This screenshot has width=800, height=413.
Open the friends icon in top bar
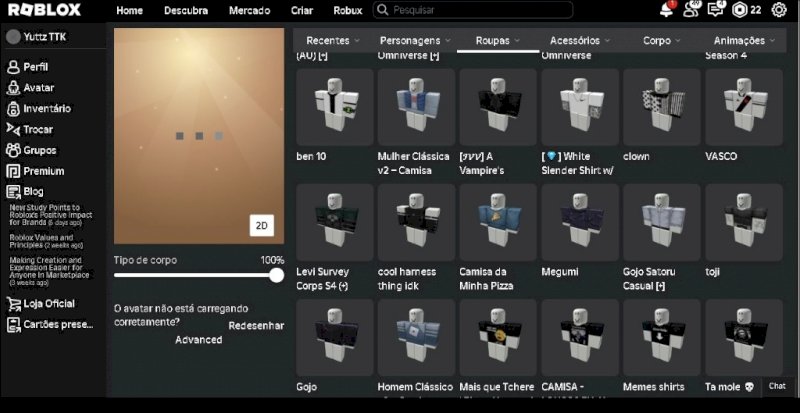692,10
